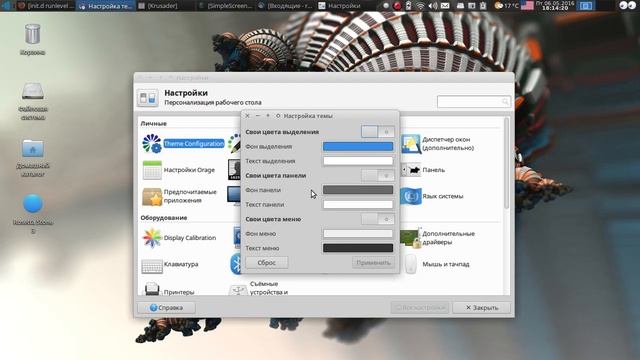Click the 'Display Calibration' label

190,238
